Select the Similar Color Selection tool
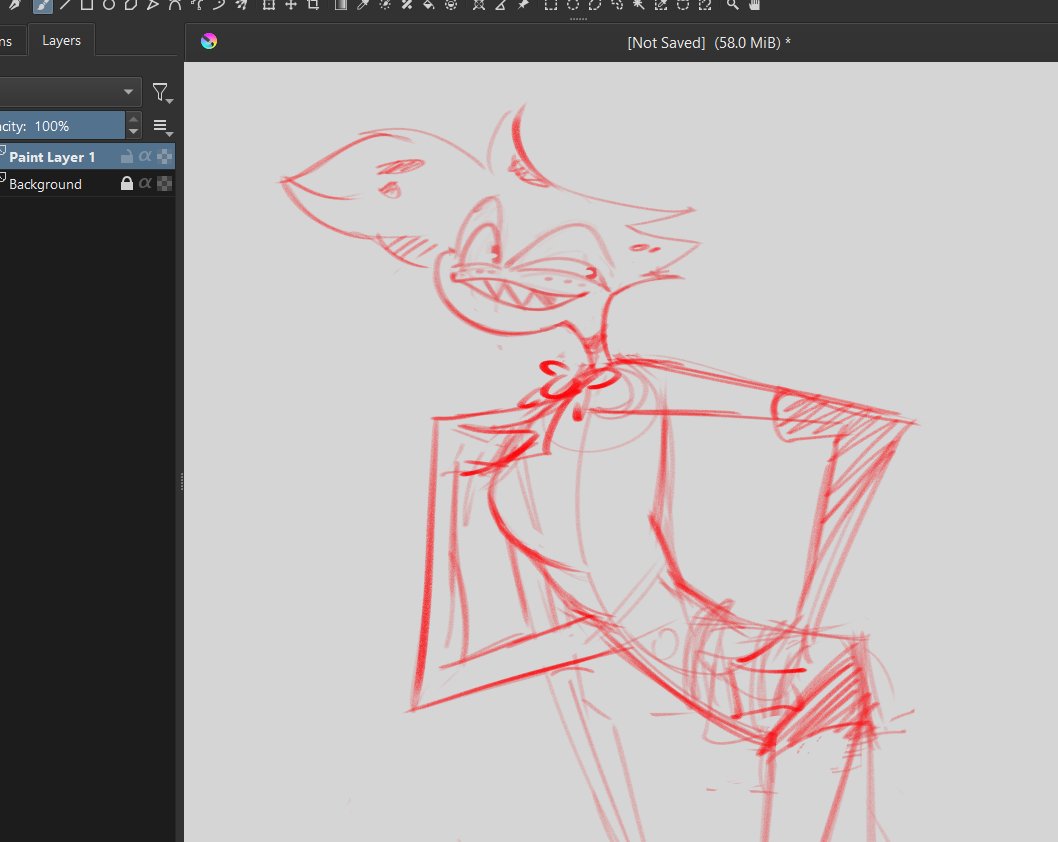 tap(661, 5)
